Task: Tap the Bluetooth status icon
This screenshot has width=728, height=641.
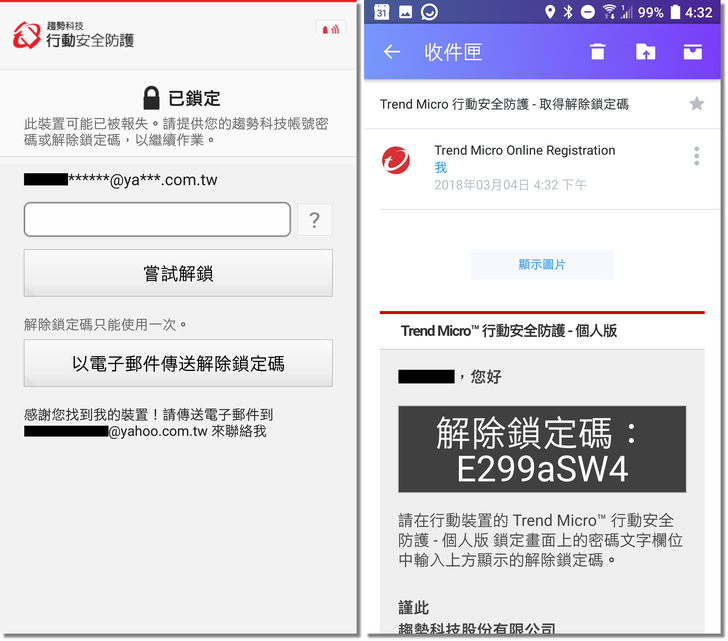Action: tap(567, 12)
